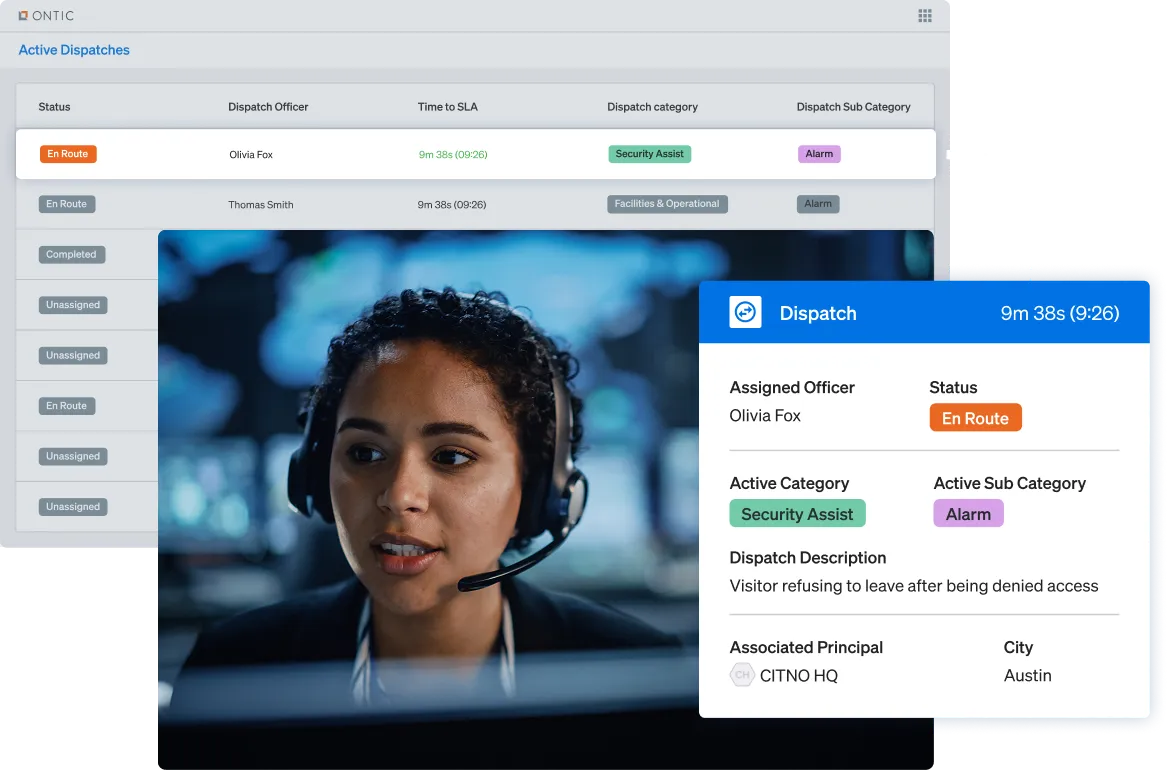Click the Dispatch Sub Category column header
Screen dimensions: 1169x770
coord(853,107)
